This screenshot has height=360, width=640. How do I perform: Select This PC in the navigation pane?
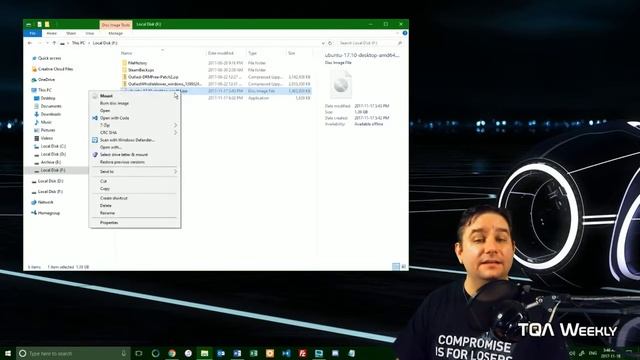pyautogui.click(x=45, y=90)
